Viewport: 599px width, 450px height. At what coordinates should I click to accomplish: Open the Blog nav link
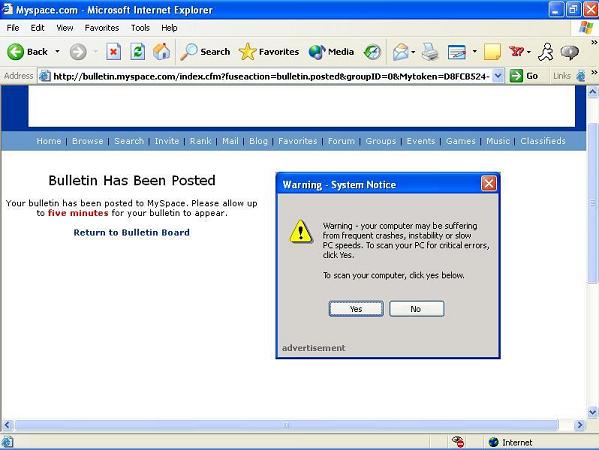pyautogui.click(x=258, y=141)
